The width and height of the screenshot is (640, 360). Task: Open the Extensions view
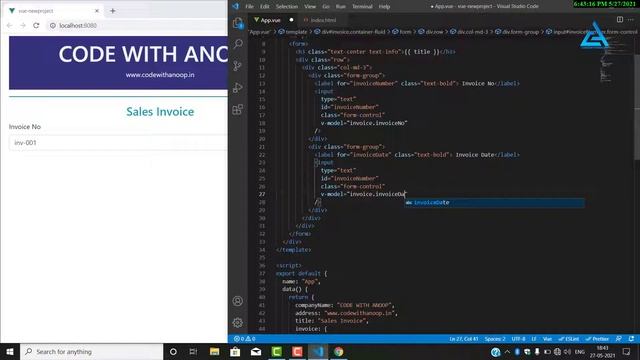238,109
